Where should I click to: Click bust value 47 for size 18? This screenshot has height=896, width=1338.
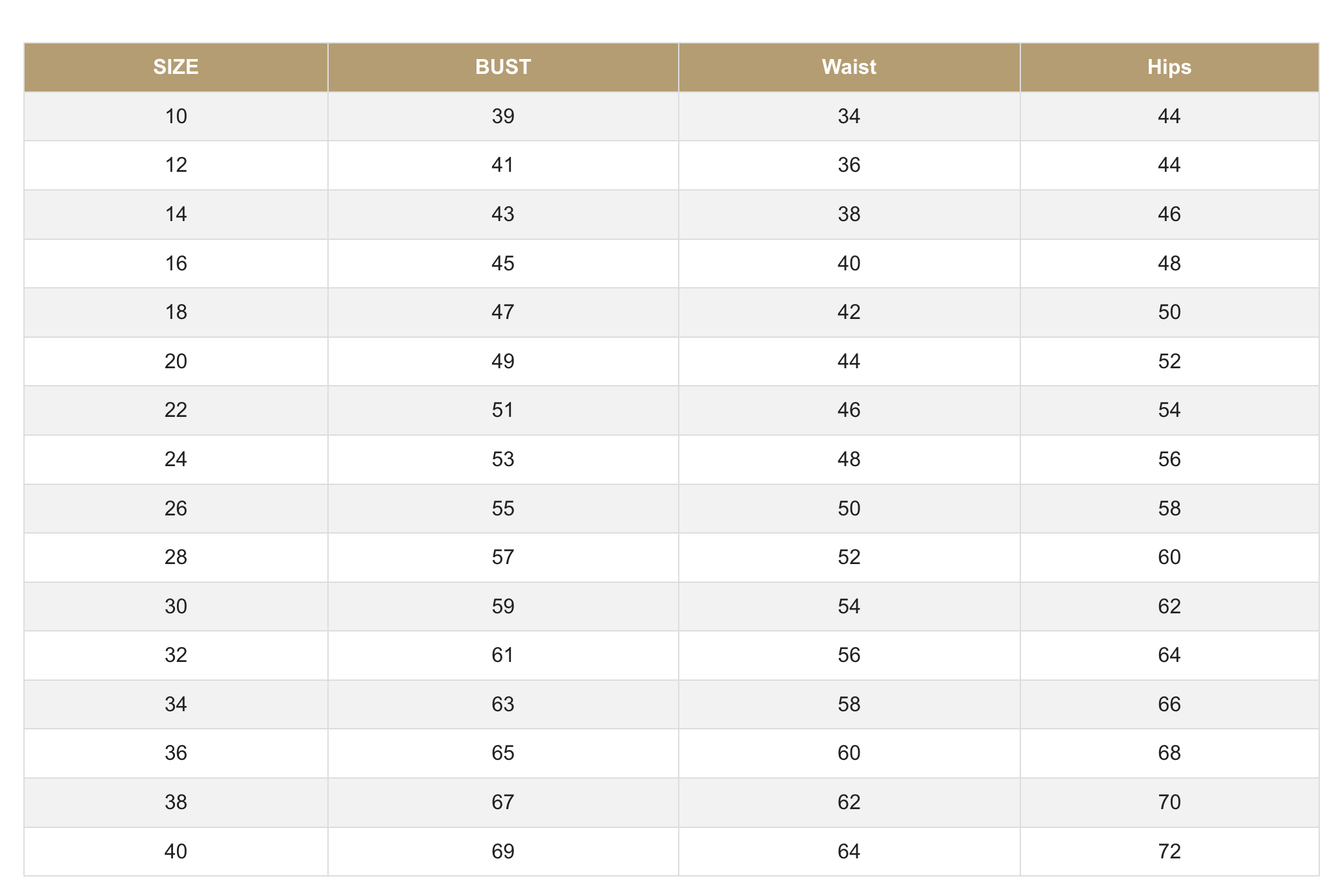click(x=503, y=312)
